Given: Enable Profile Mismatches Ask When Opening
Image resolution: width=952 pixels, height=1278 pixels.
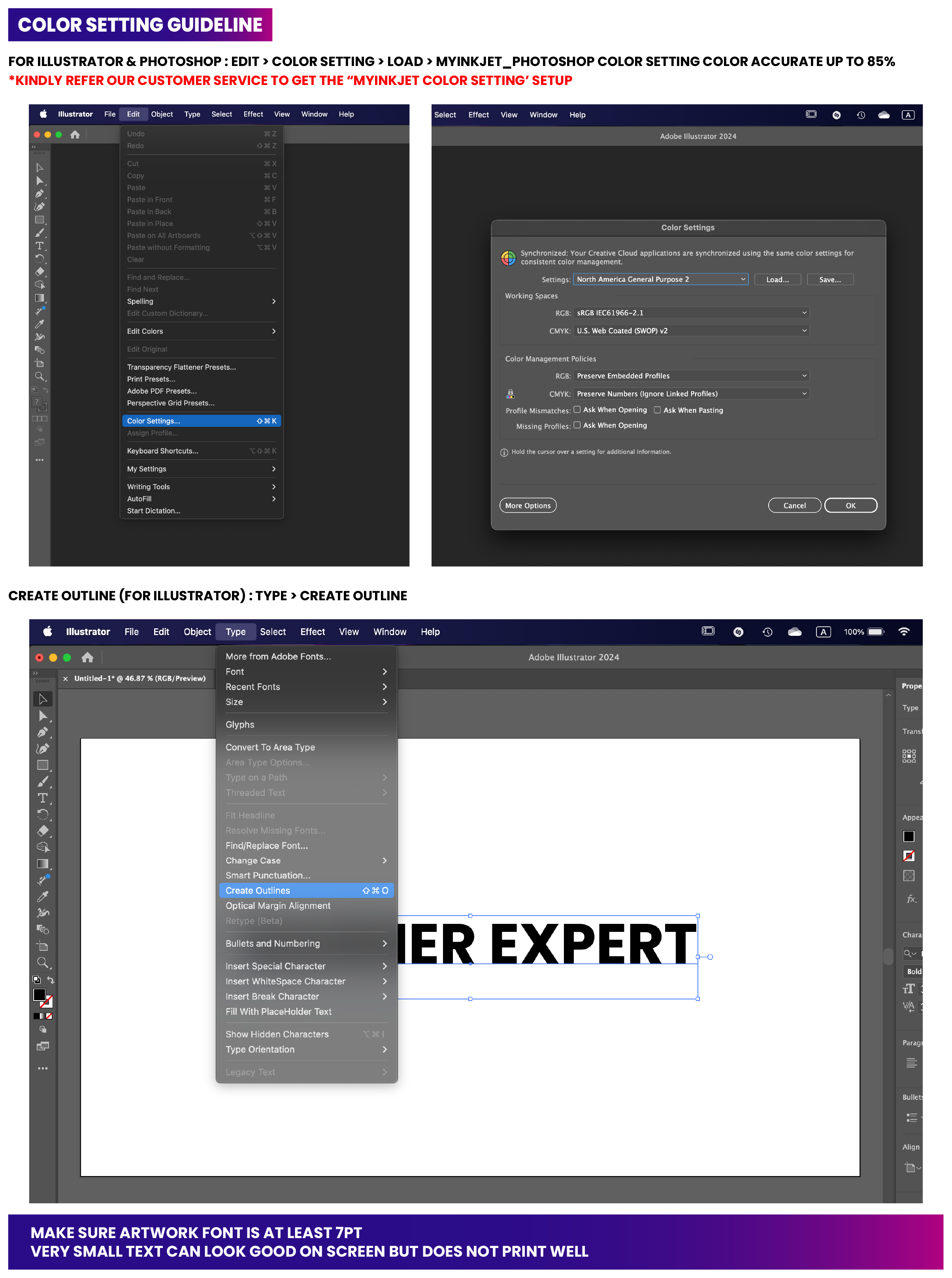Looking at the screenshot, I should (x=577, y=410).
